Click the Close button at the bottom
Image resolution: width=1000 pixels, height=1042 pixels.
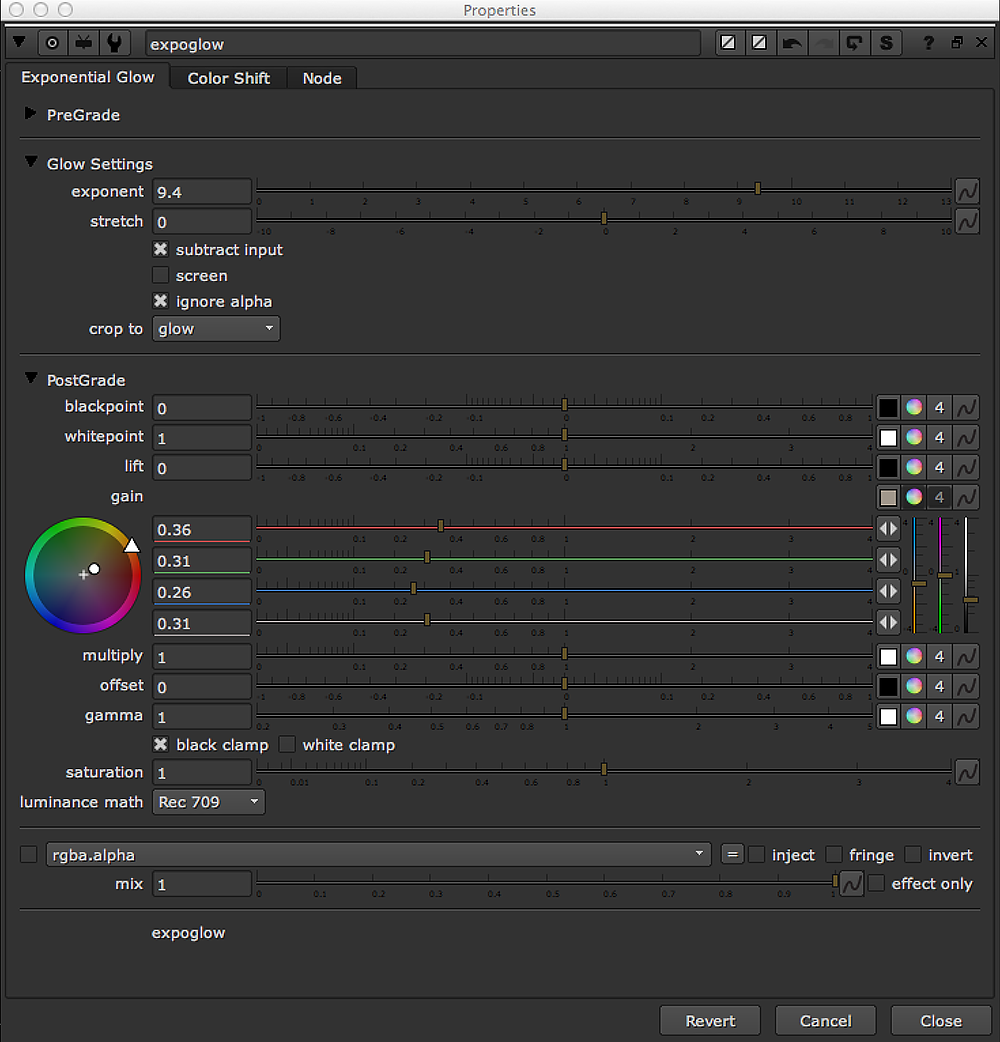pyautogui.click(x=941, y=1021)
